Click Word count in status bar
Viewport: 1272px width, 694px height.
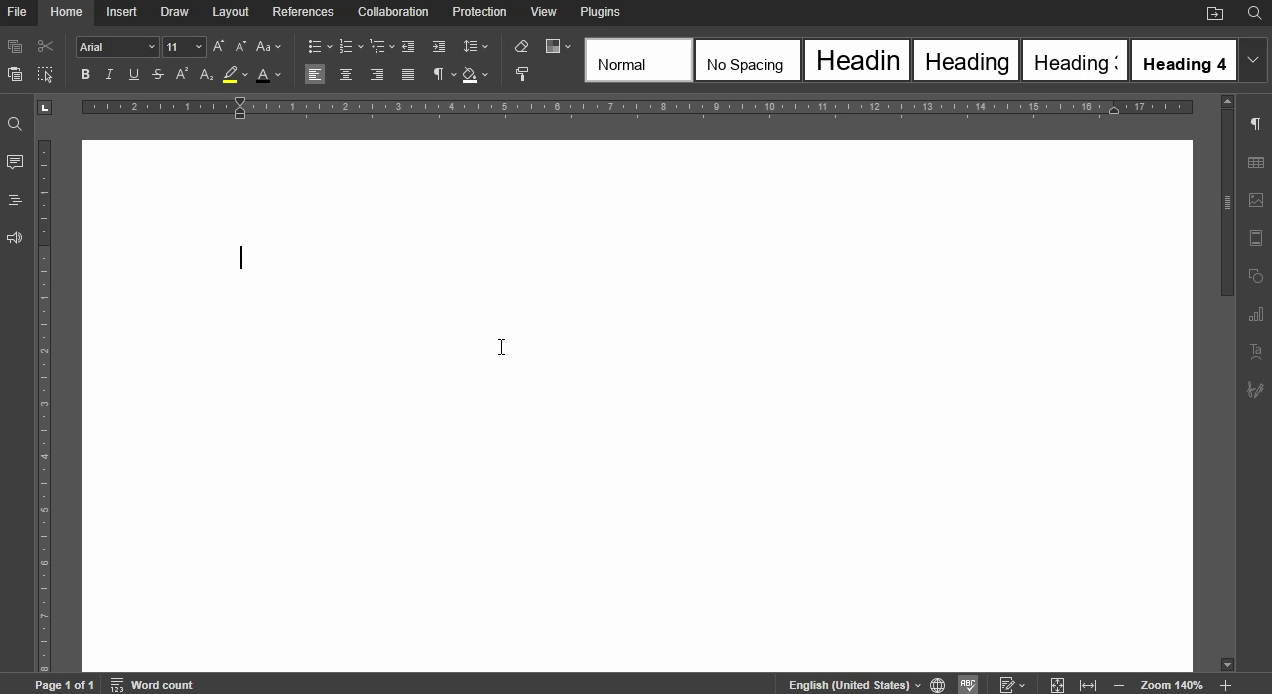[x=152, y=685]
